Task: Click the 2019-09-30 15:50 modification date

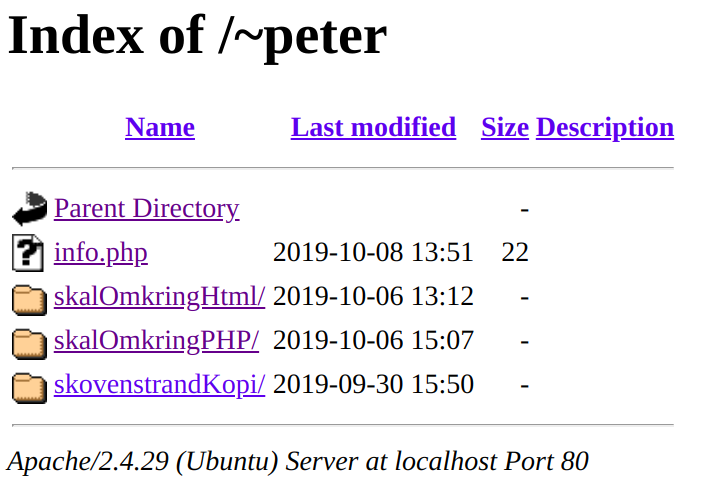Action: (x=373, y=384)
